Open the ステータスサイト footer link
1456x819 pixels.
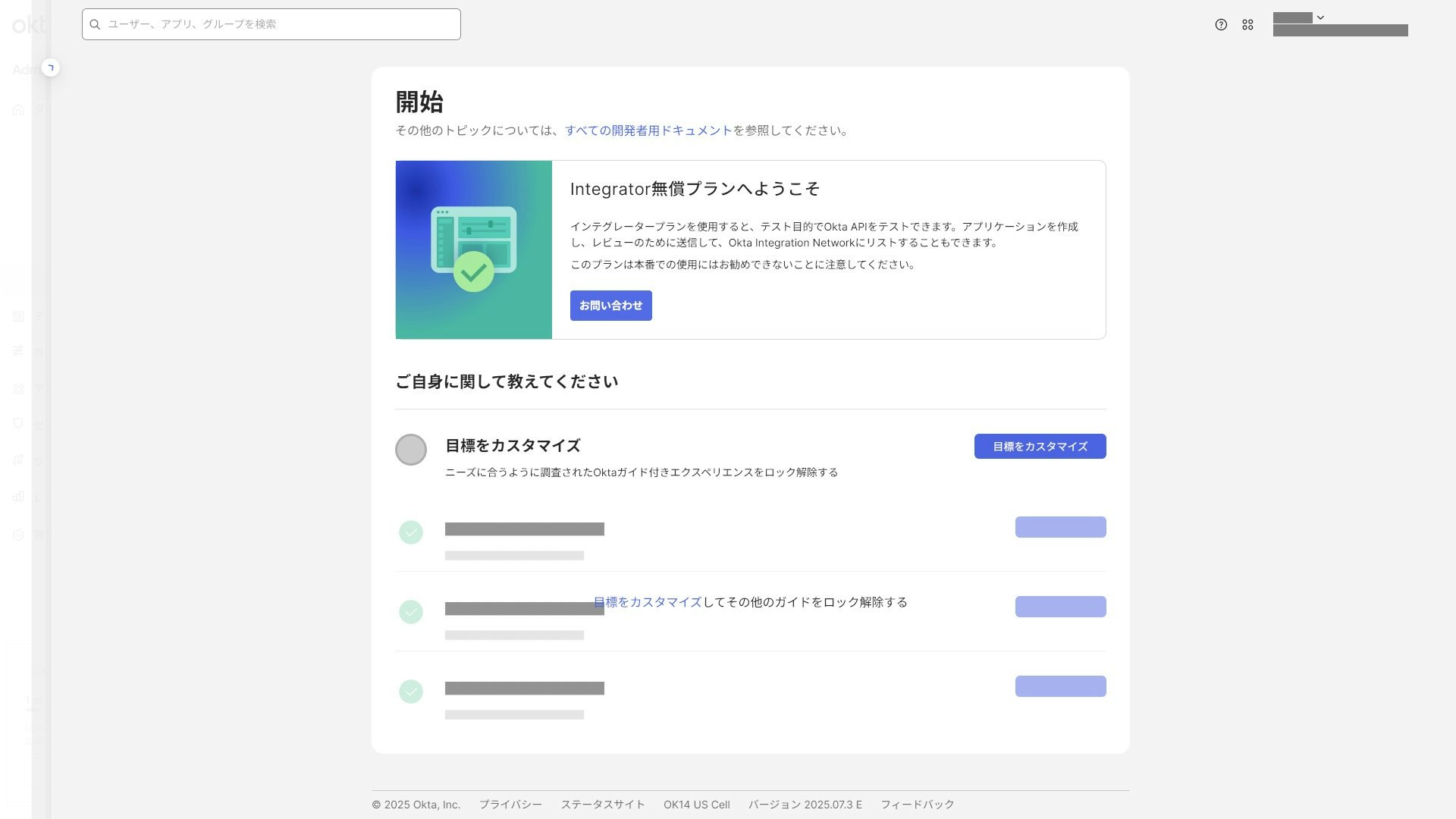(603, 805)
